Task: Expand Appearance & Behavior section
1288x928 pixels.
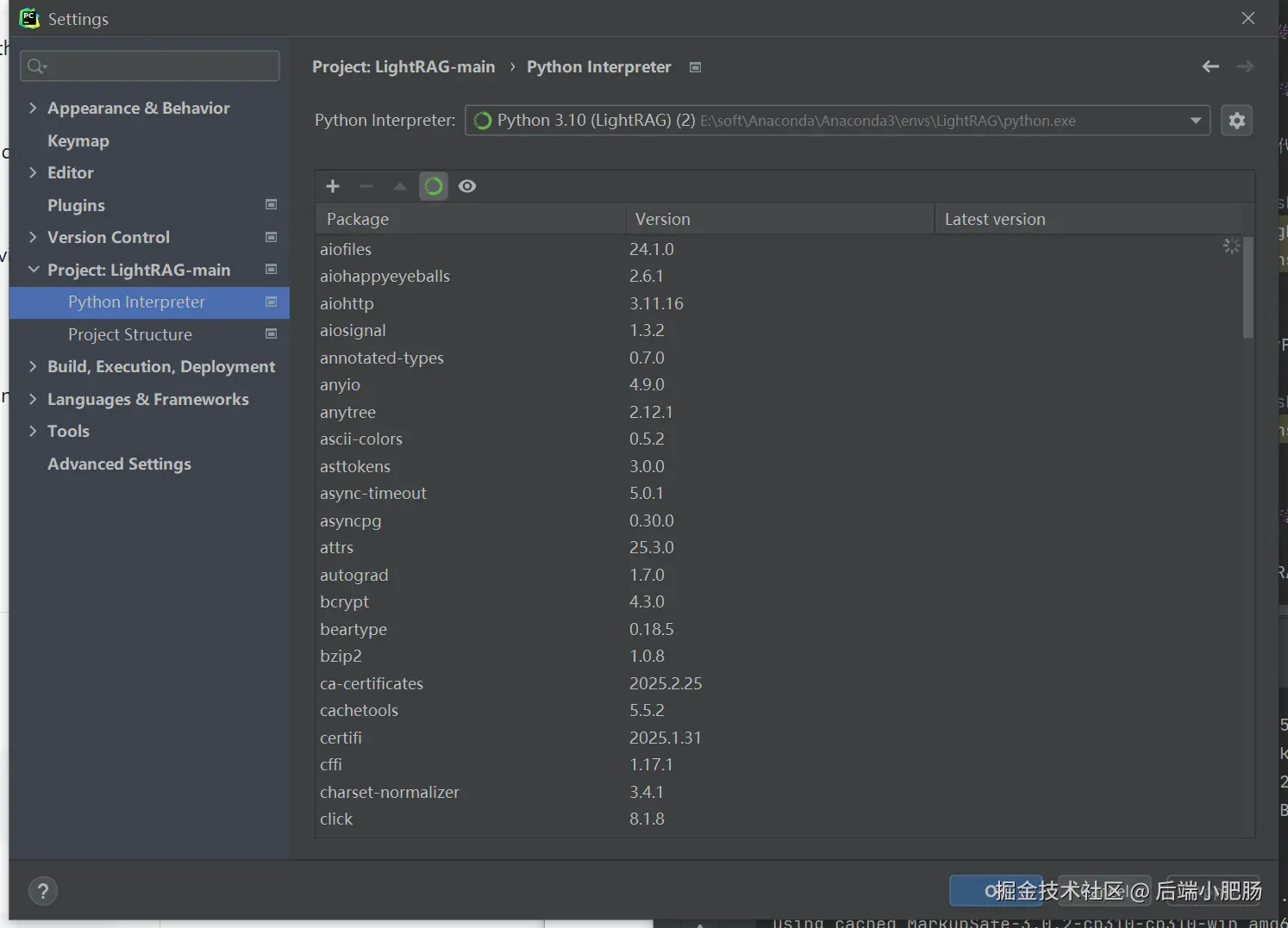Action: click(x=33, y=108)
